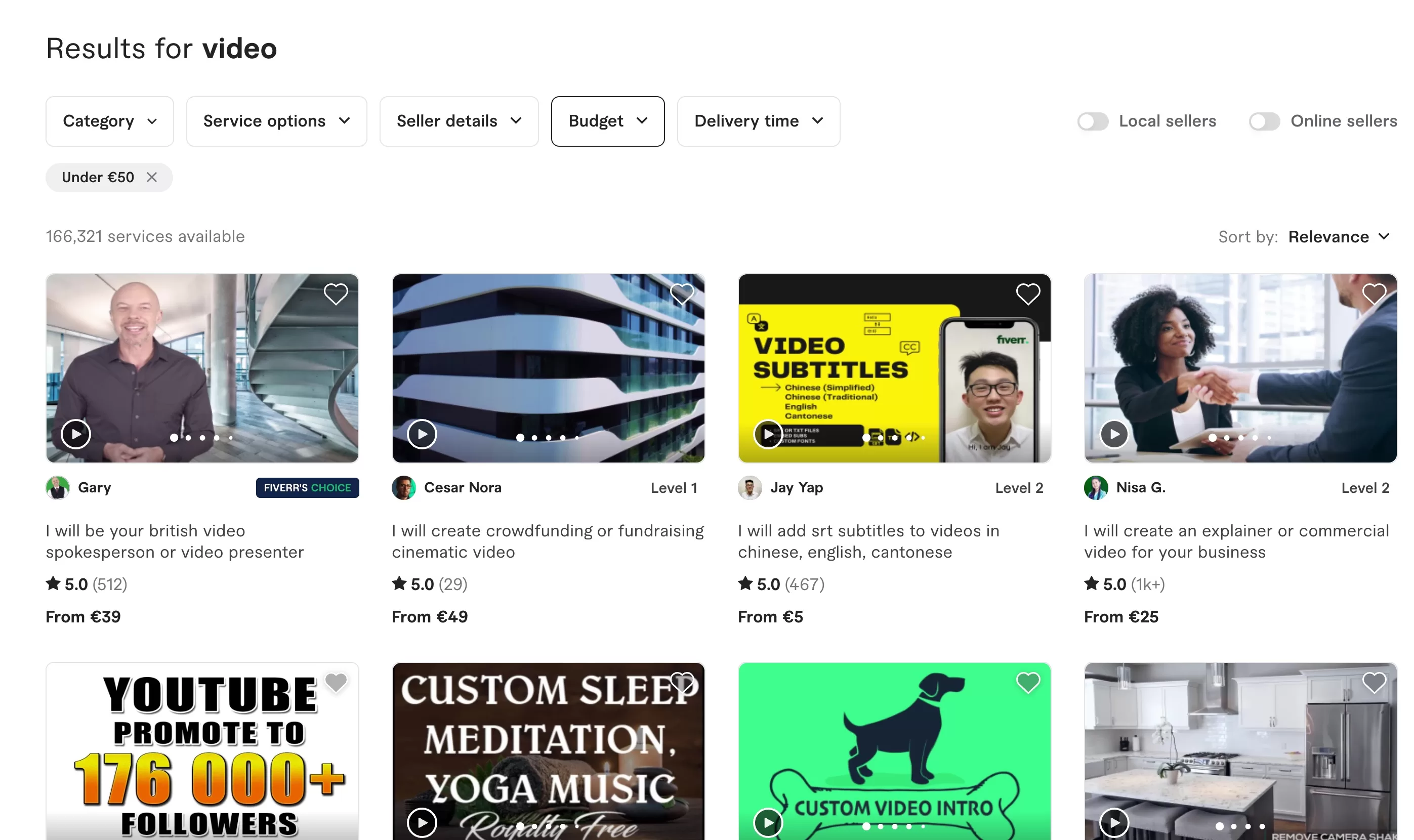Viewport: 1414px width, 840px height.
Task: Open Cesar Nora's building gig thumbnail
Action: pyautogui.click(x=548, y=368)
